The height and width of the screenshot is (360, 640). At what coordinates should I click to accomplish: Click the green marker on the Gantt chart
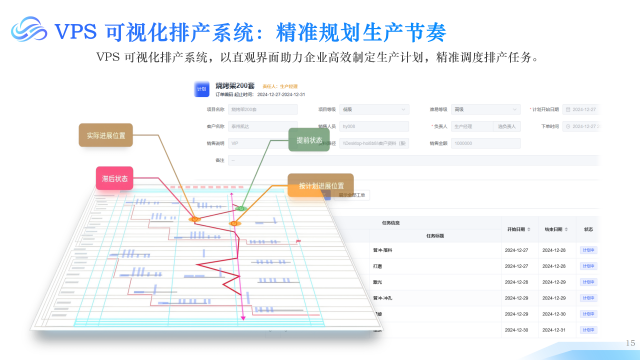coord(241,209)
